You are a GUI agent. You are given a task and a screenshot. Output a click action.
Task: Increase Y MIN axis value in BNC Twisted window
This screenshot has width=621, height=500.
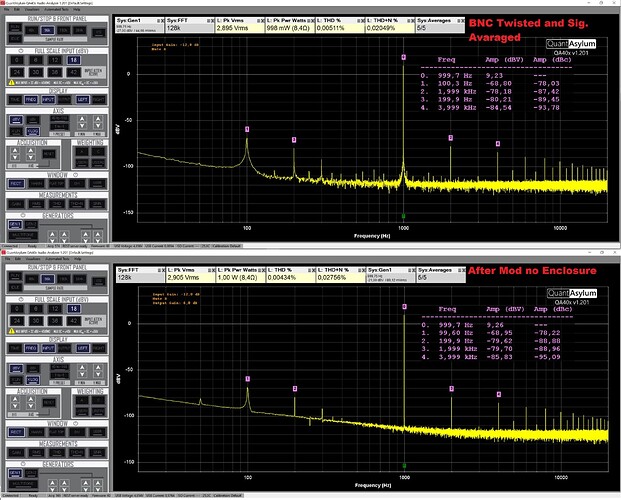pyautogui.click(x=82, y=119)
